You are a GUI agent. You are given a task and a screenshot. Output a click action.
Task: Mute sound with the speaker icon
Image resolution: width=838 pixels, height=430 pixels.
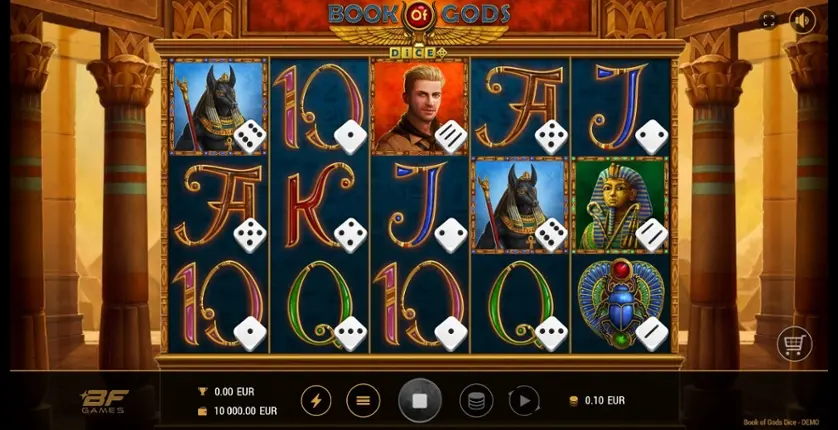[802, 20]
